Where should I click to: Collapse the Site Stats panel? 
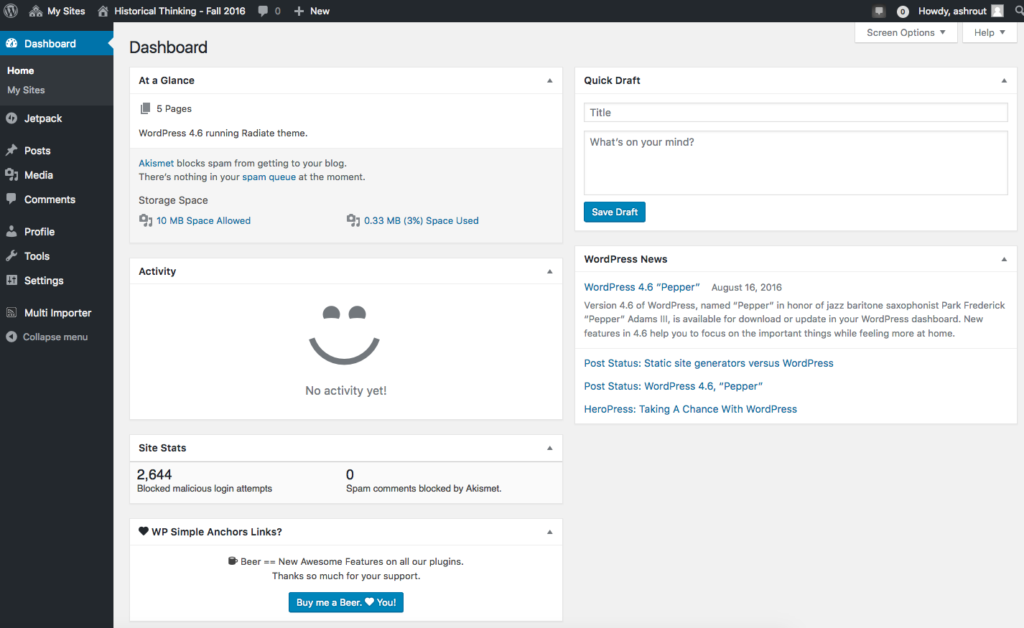click(x=549, y=448)
